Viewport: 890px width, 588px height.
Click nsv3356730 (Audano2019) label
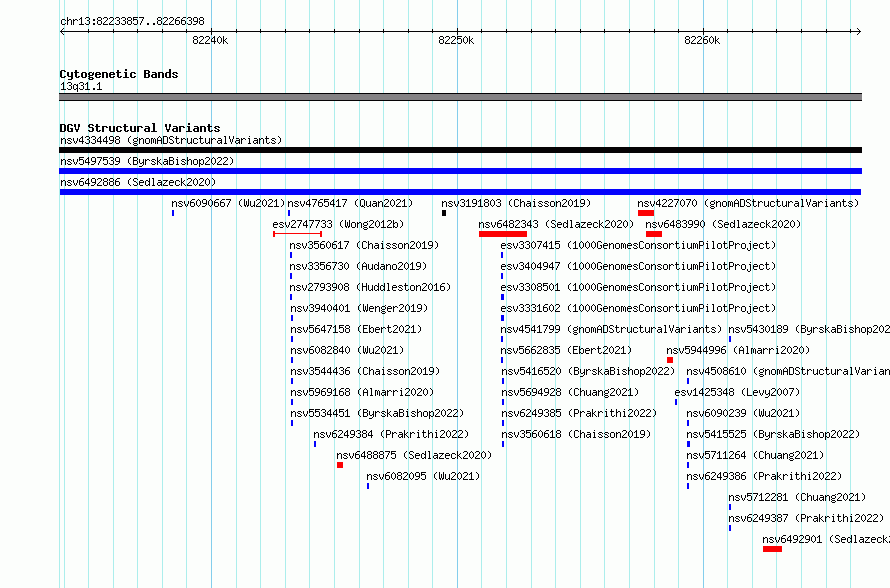pos(358,266)
